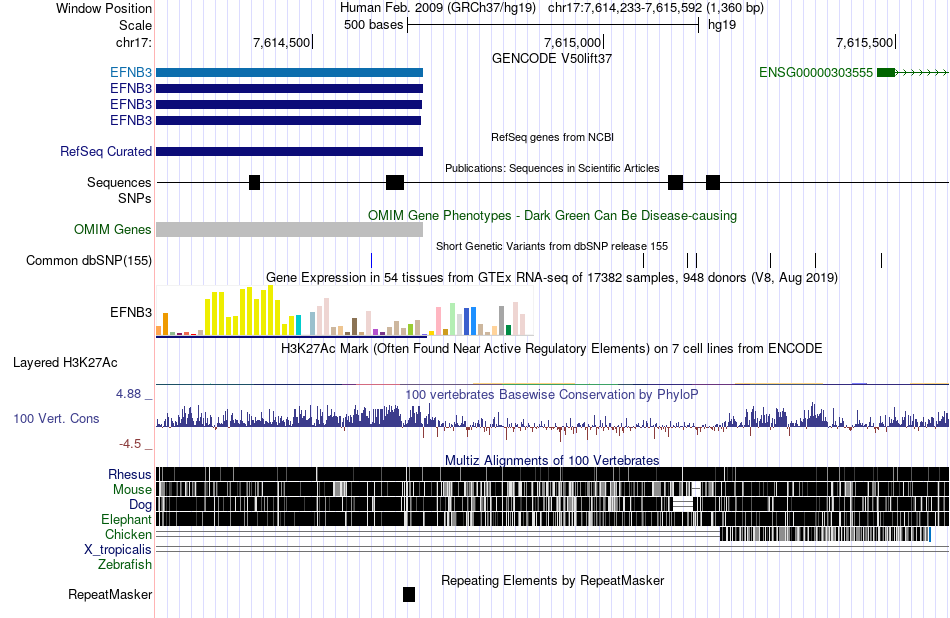The width and height of the screenshot is (950, 618).
Task: Click the ENSG00000303555 gene label
Action: (815, 73)
